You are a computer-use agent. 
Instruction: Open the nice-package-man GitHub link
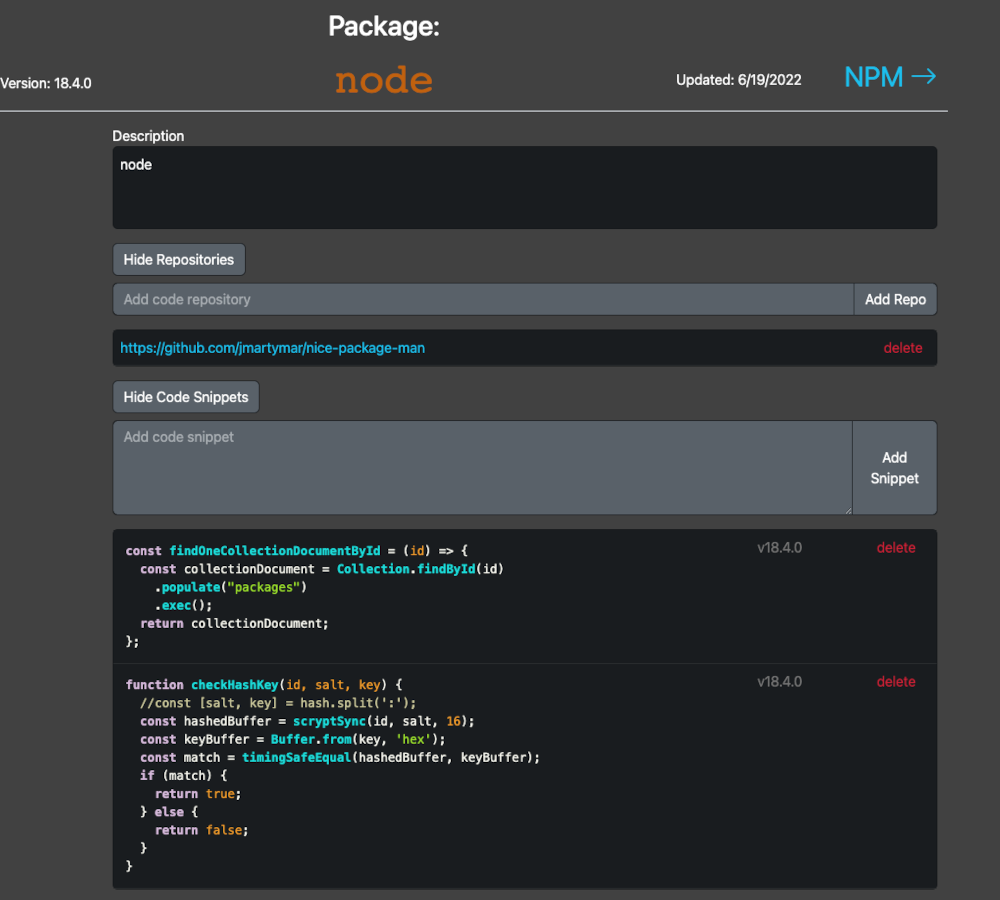(x=272, y=348)
